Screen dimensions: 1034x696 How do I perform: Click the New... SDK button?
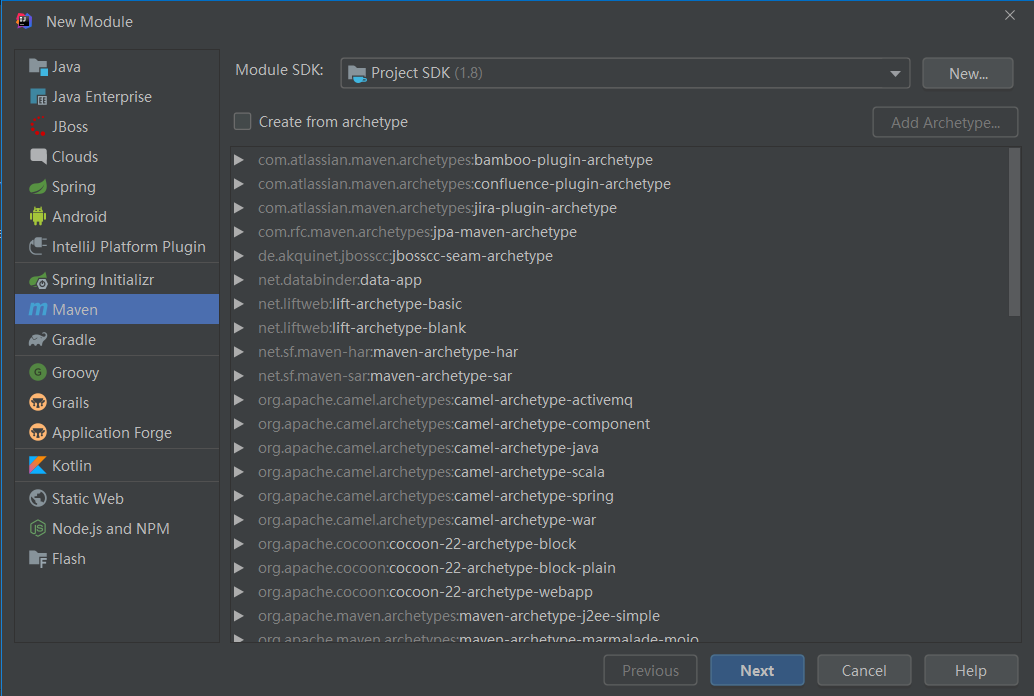(967, 73)
